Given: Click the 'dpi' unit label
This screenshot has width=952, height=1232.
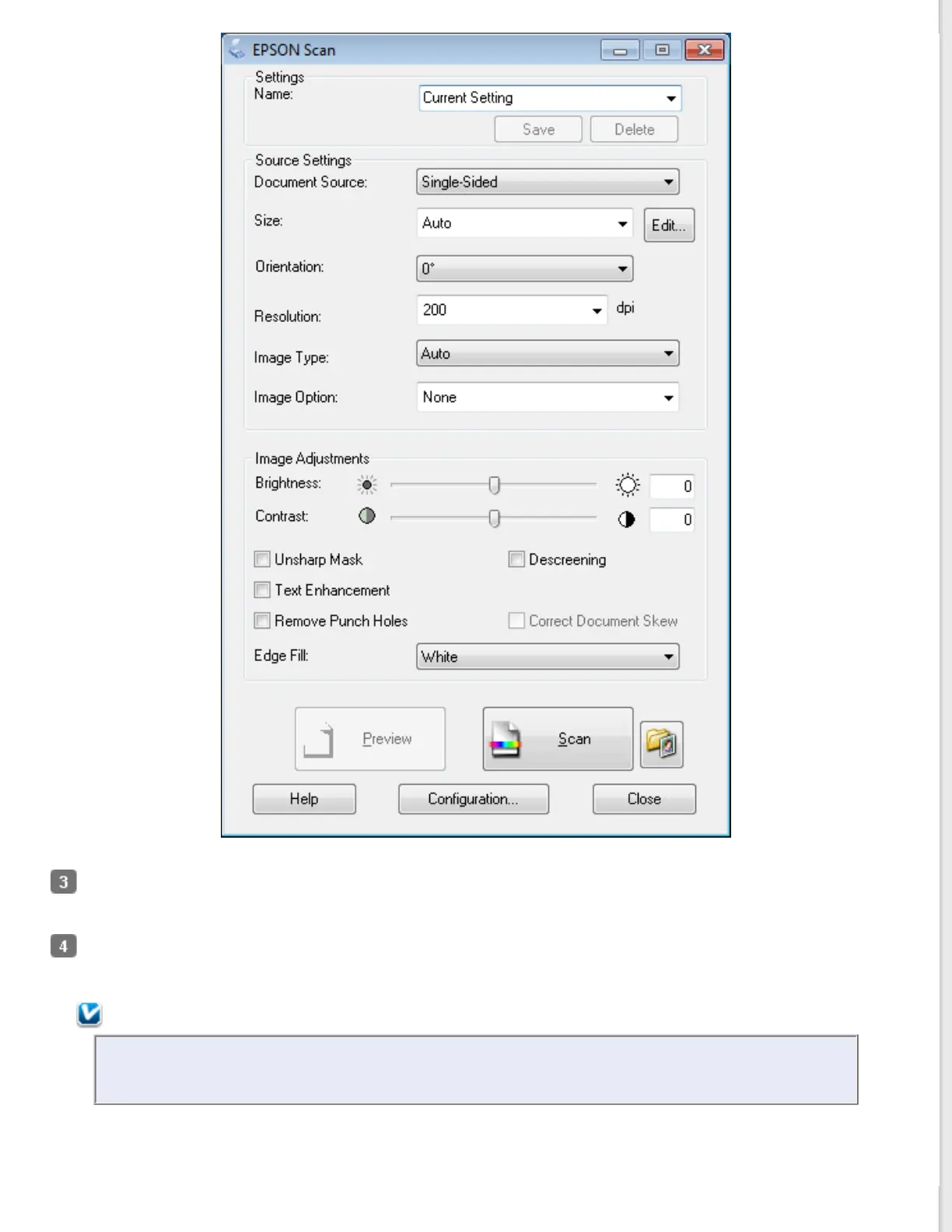Looking at the screenshot, I should point(625,308).
